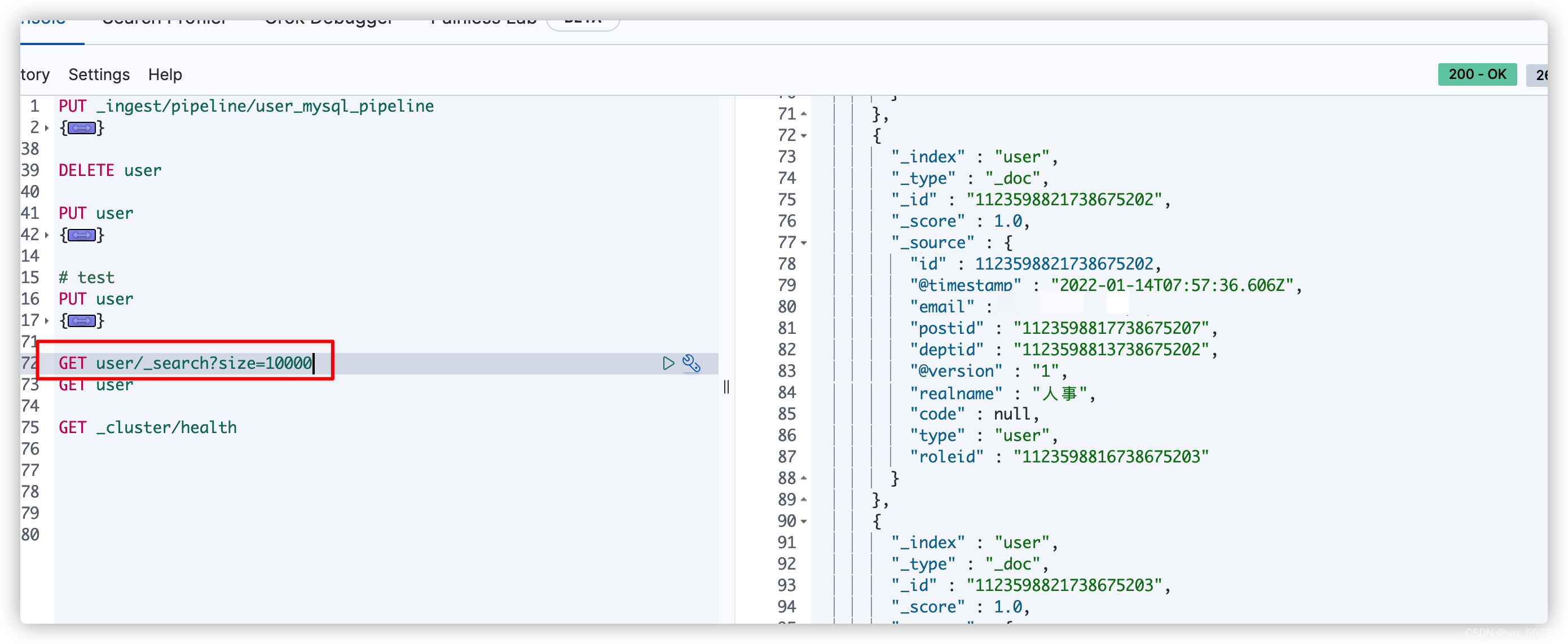Screen dimensions: 1568x644
Task: Fold the closing bracket arrow at line 88
Action: (x=804, y=478)
